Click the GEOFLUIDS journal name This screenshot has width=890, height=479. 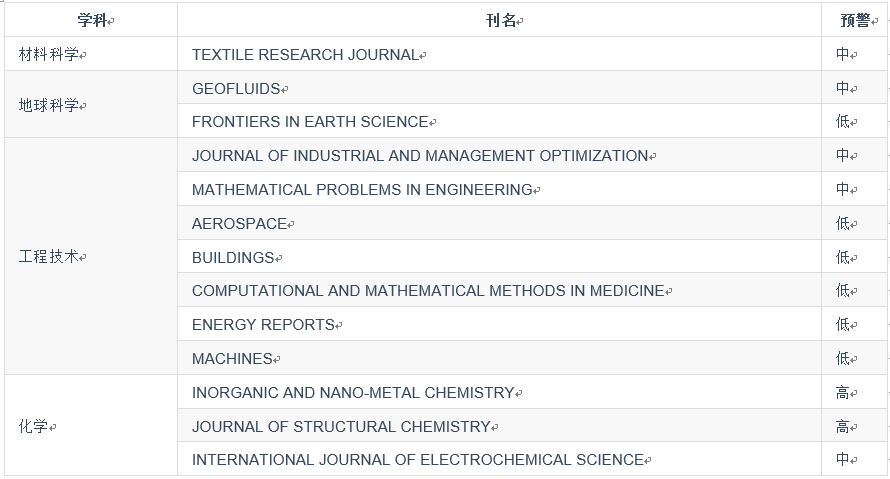[236, 89]
